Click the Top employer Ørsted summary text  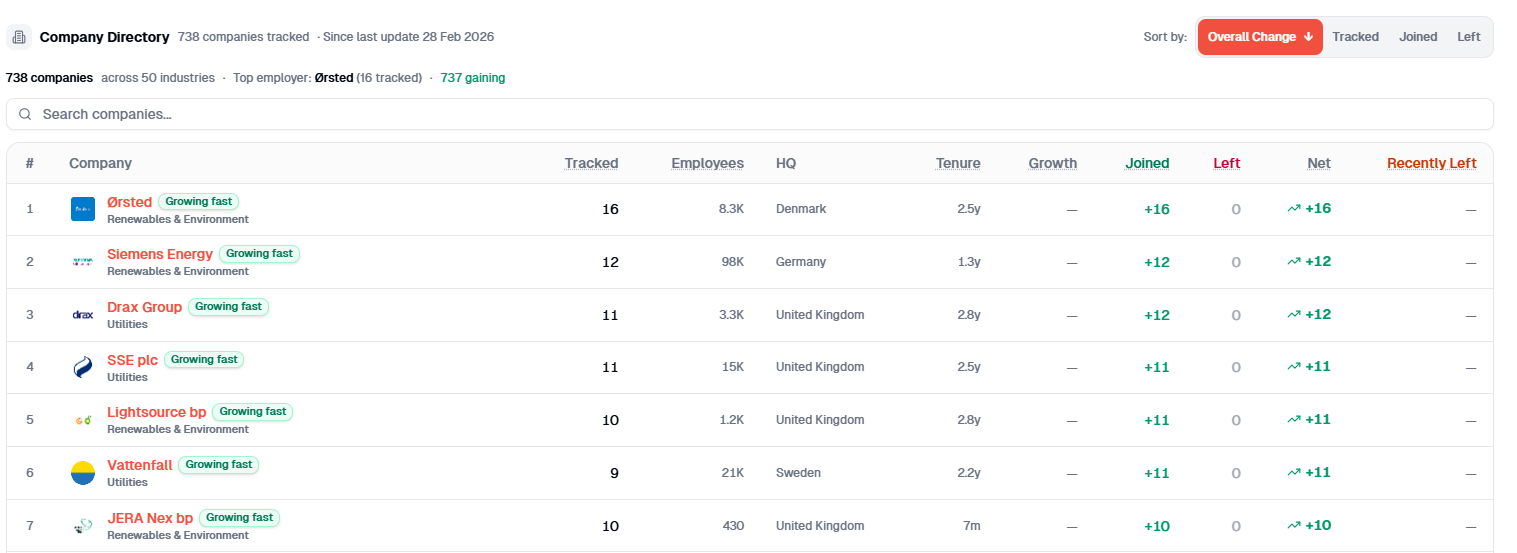(x=327, y=77)
